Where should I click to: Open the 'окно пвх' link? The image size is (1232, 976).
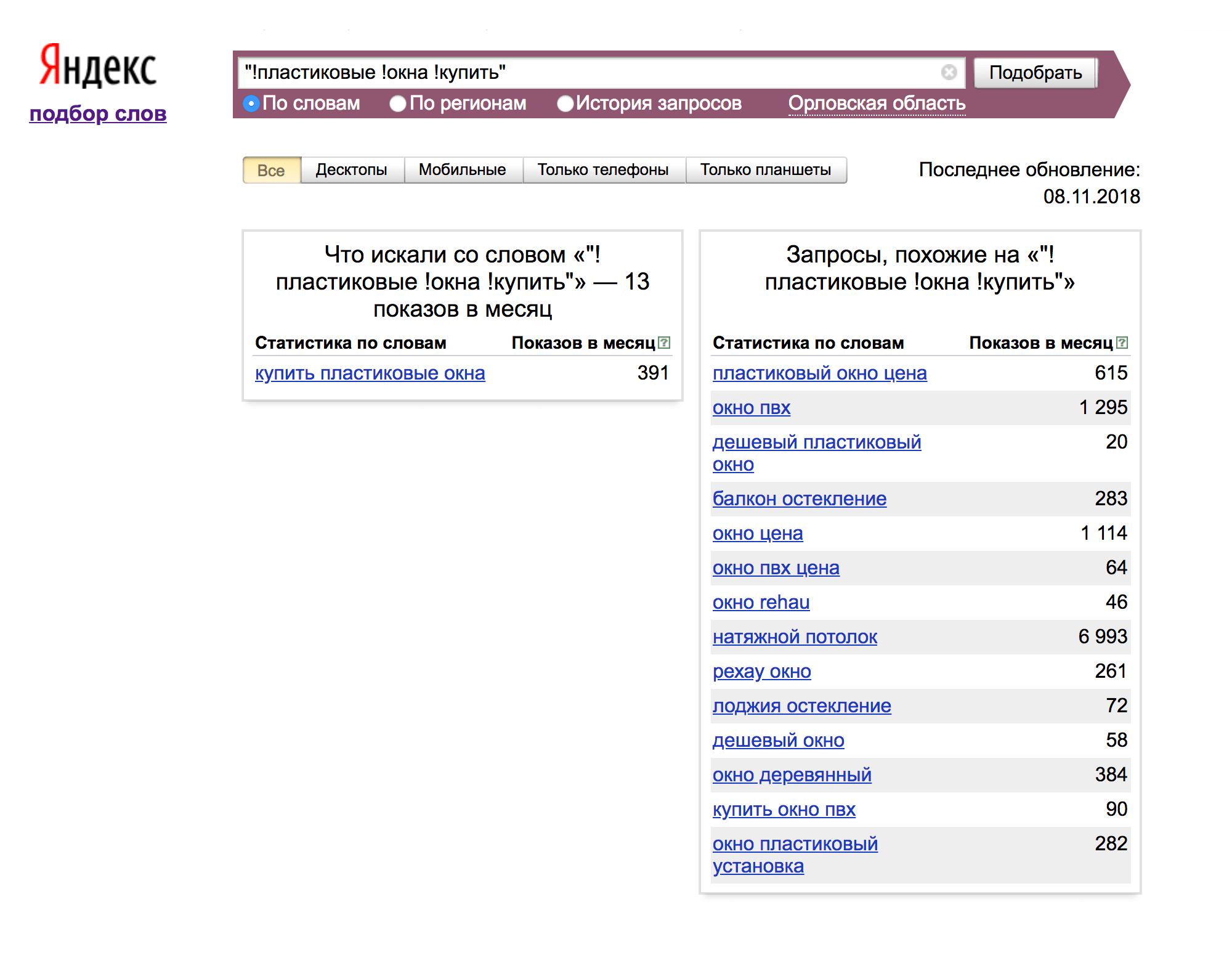coord(752,408)
